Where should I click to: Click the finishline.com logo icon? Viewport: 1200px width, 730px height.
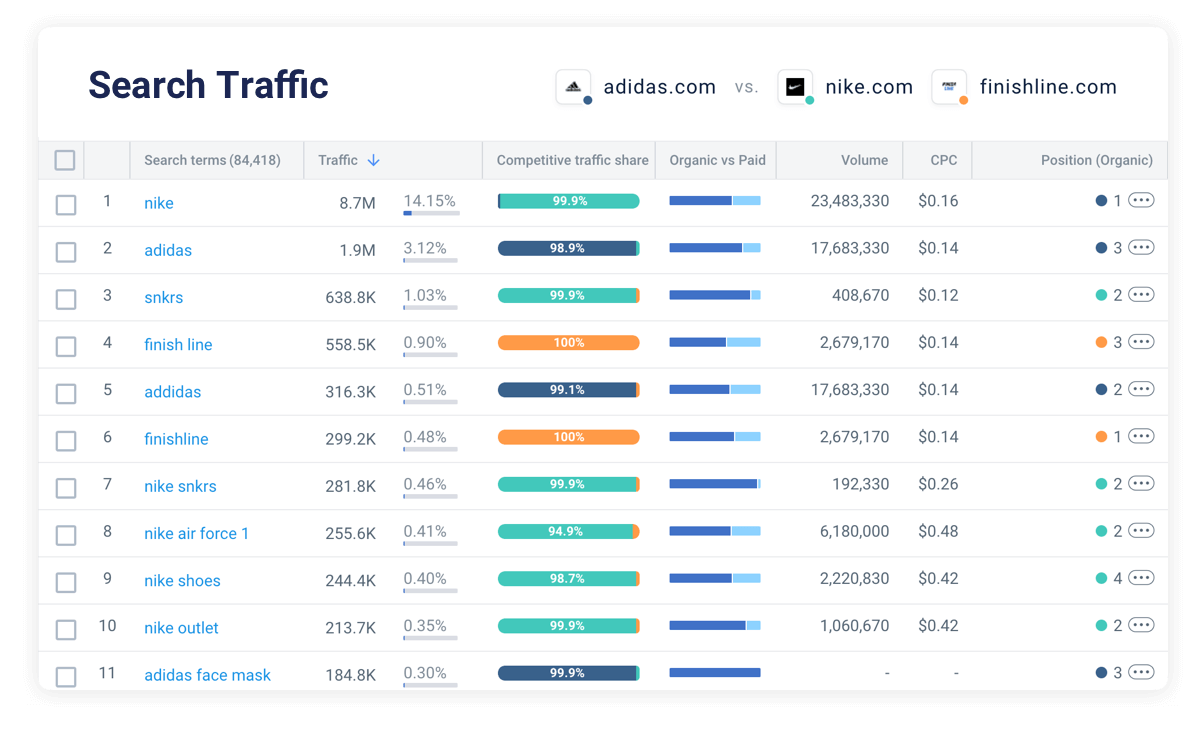pyautogui.click(x=947, y=87)
